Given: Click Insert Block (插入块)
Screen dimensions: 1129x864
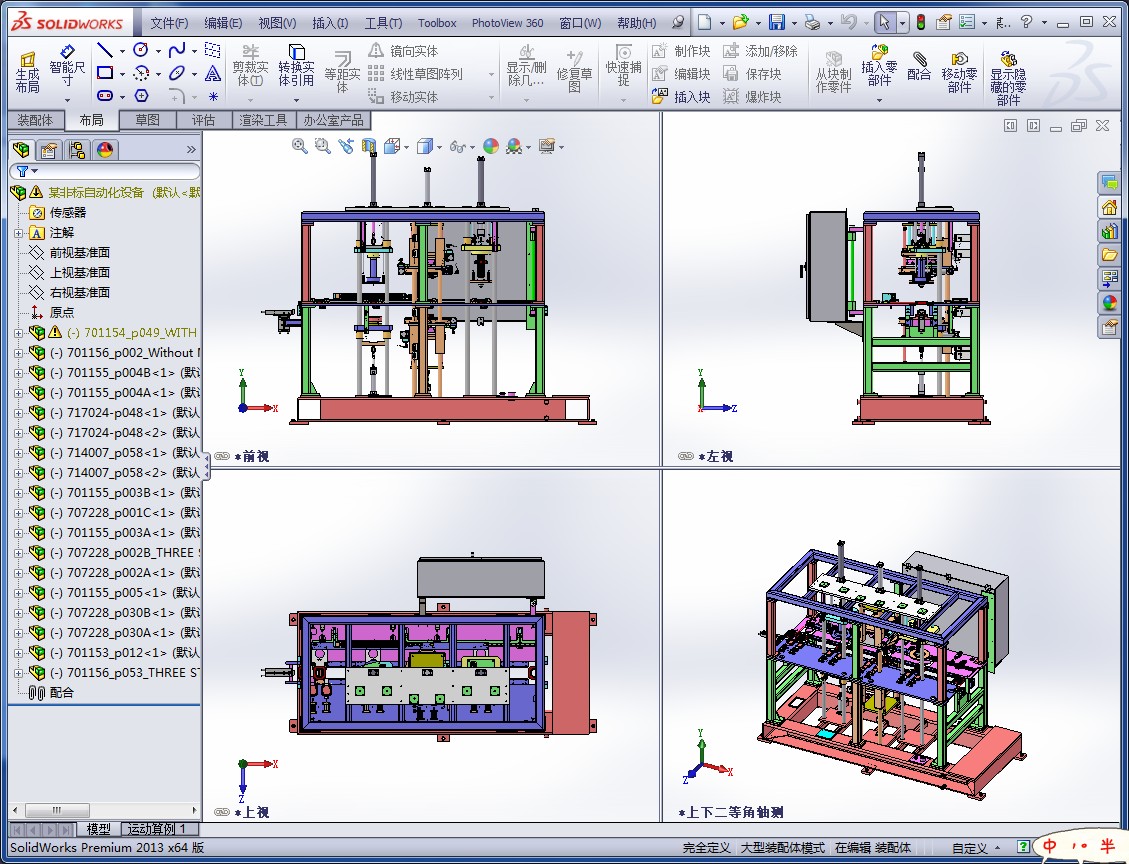Looking at the screenshot, I should point(681,96).
